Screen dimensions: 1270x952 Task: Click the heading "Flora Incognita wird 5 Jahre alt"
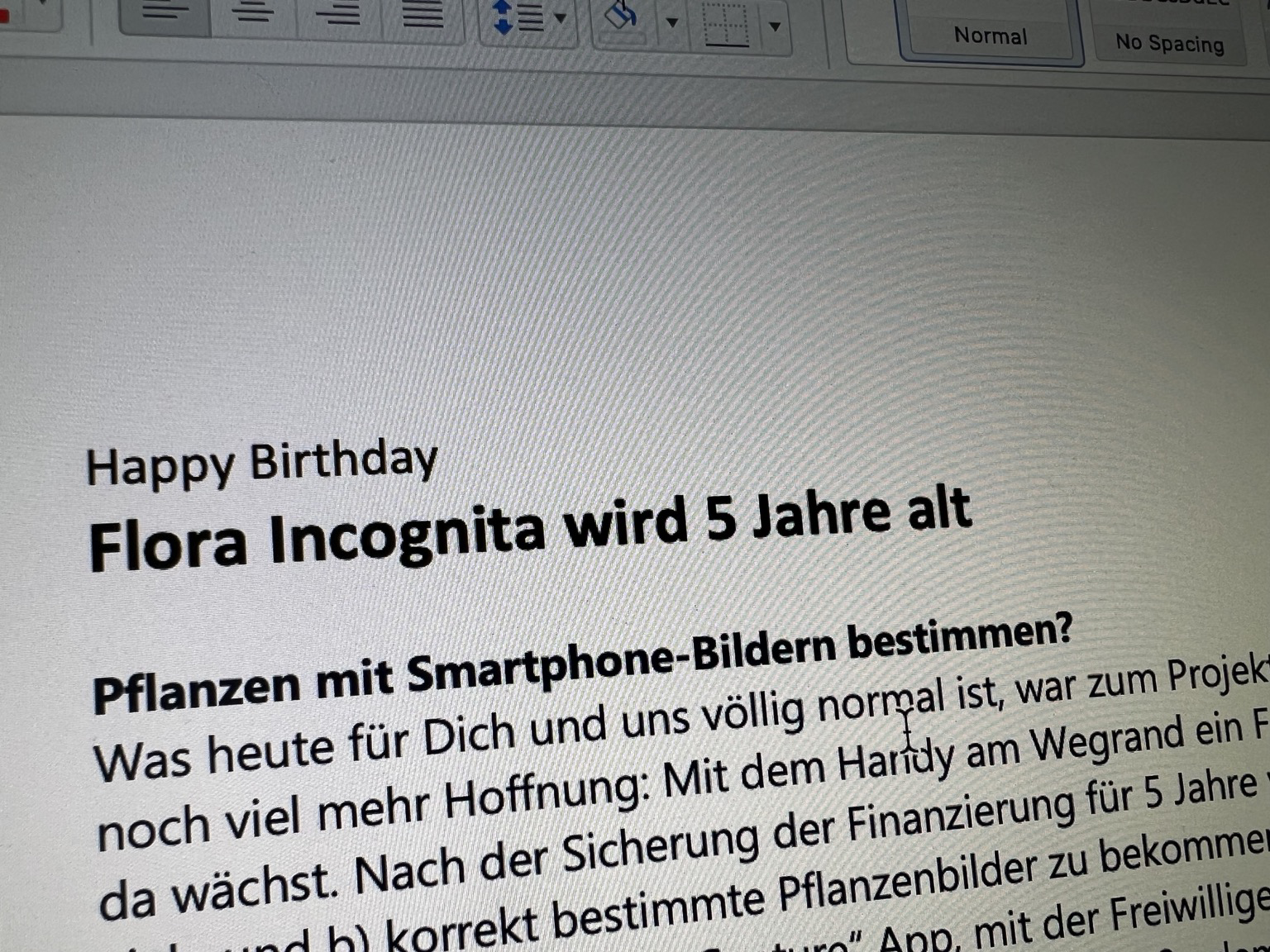[x=529, y=527]
